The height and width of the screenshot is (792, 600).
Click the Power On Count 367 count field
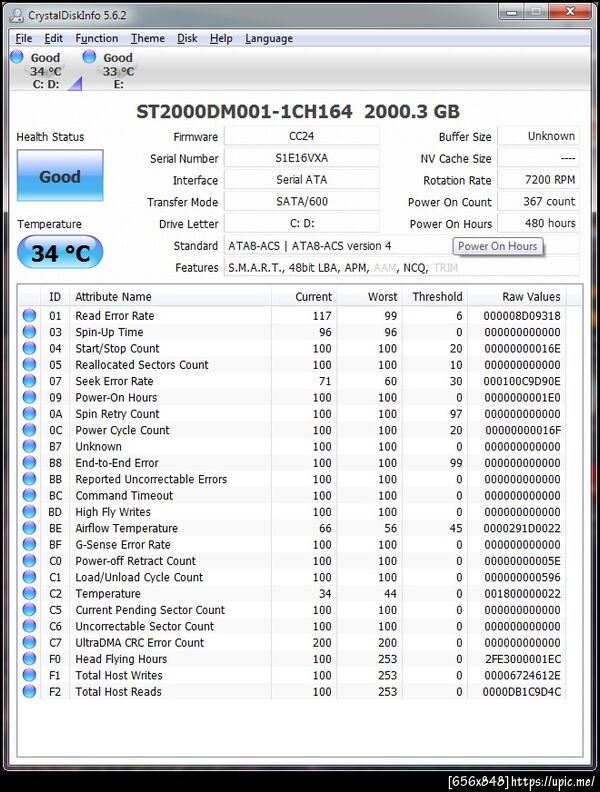click(x=538, y=202)
